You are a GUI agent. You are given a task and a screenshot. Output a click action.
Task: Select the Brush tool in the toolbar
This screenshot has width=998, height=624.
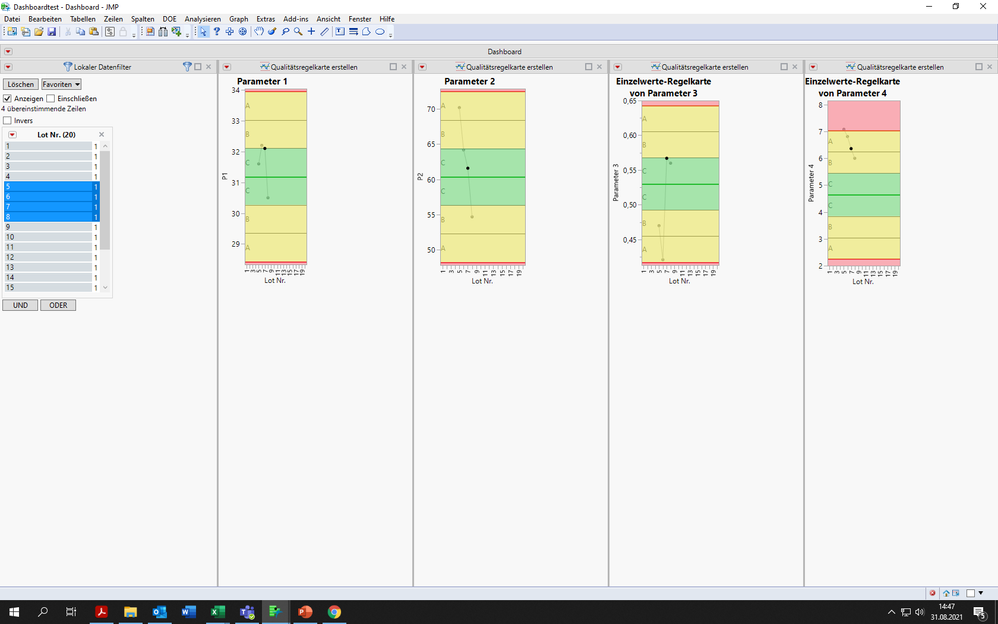click(x=270, y=33)
